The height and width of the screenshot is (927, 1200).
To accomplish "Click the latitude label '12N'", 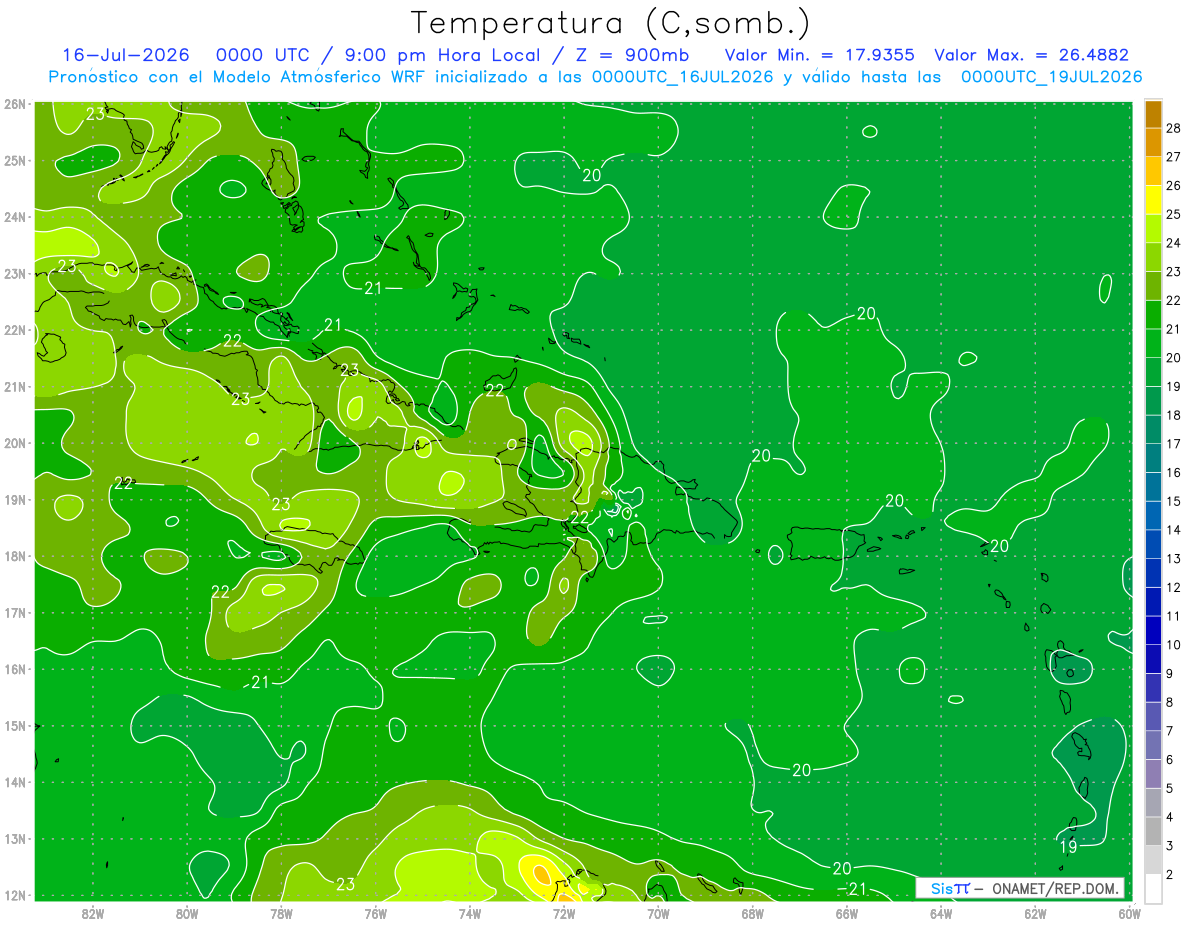I will coord(14,895).
